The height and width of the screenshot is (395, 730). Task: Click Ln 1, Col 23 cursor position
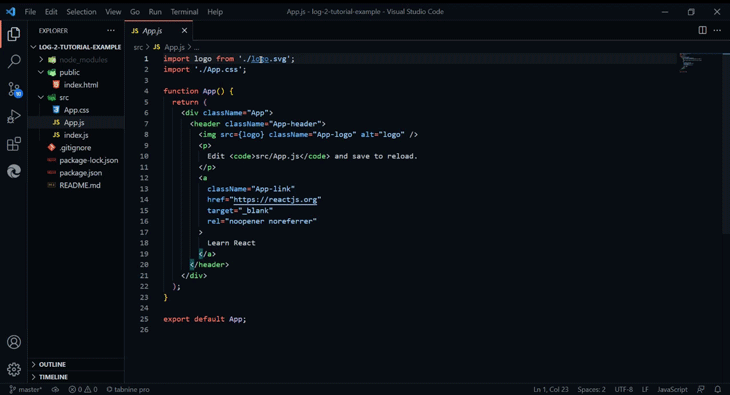551,389
